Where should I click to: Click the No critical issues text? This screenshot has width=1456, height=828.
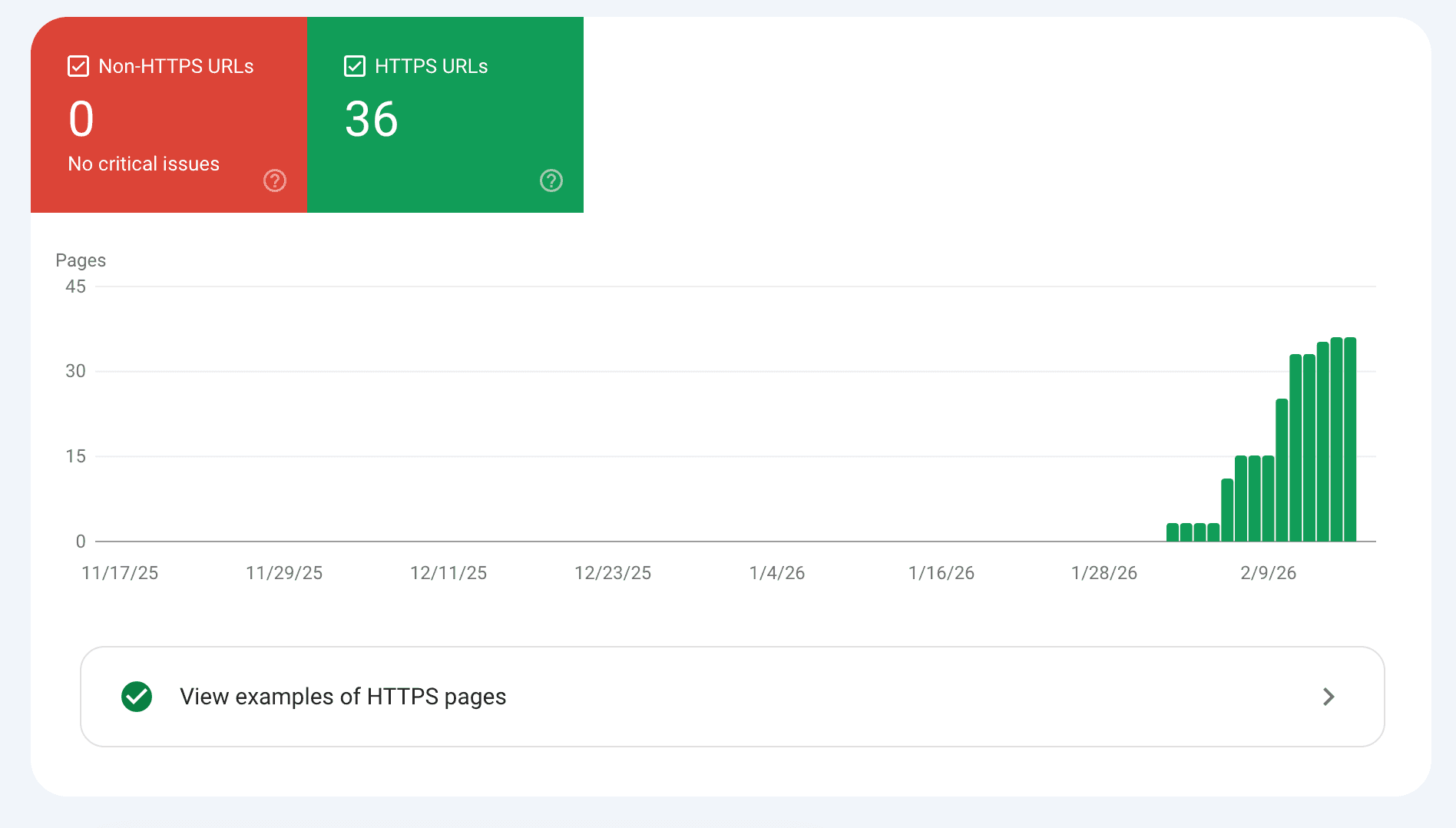tap(144, 163)
